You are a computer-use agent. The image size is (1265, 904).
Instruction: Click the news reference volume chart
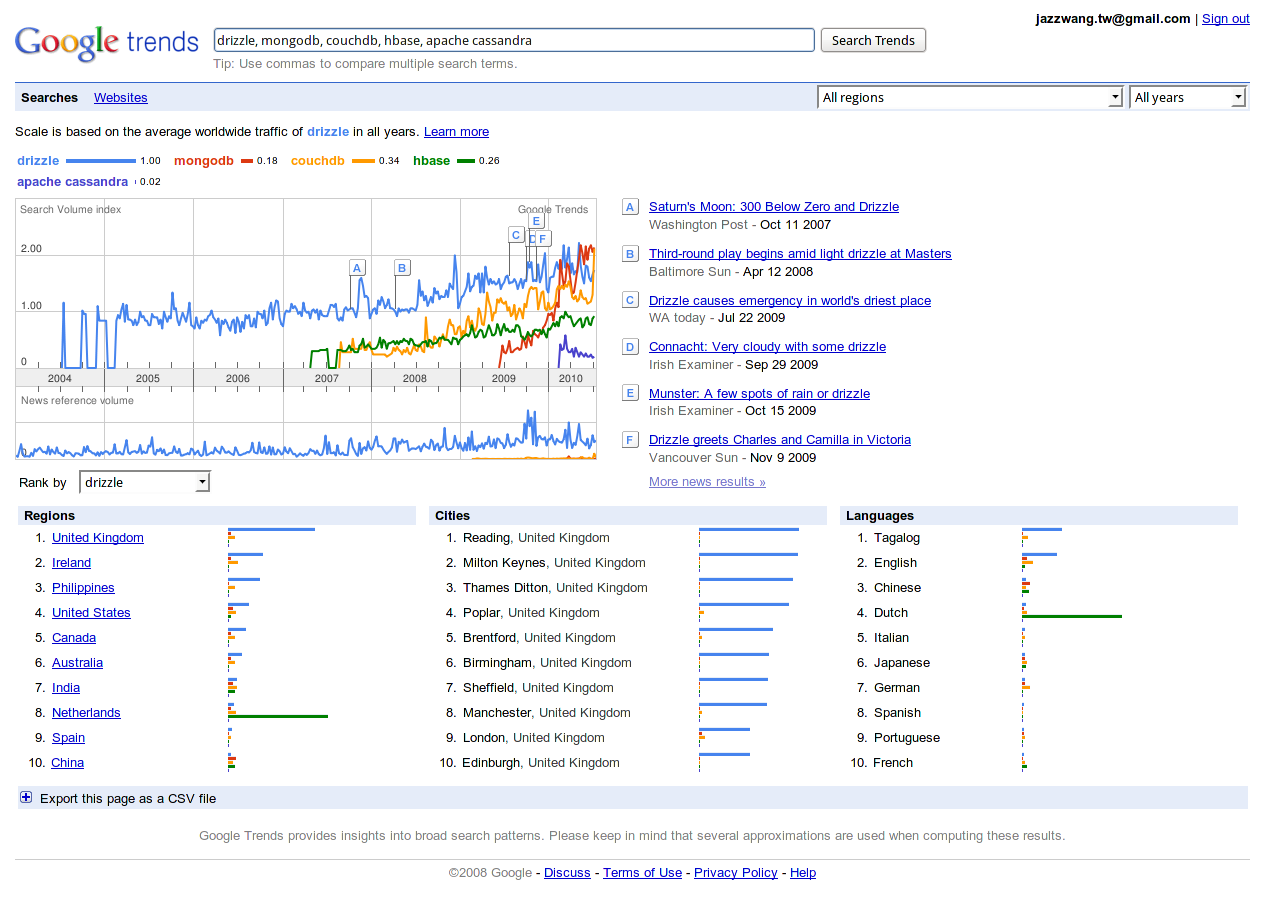306,425
